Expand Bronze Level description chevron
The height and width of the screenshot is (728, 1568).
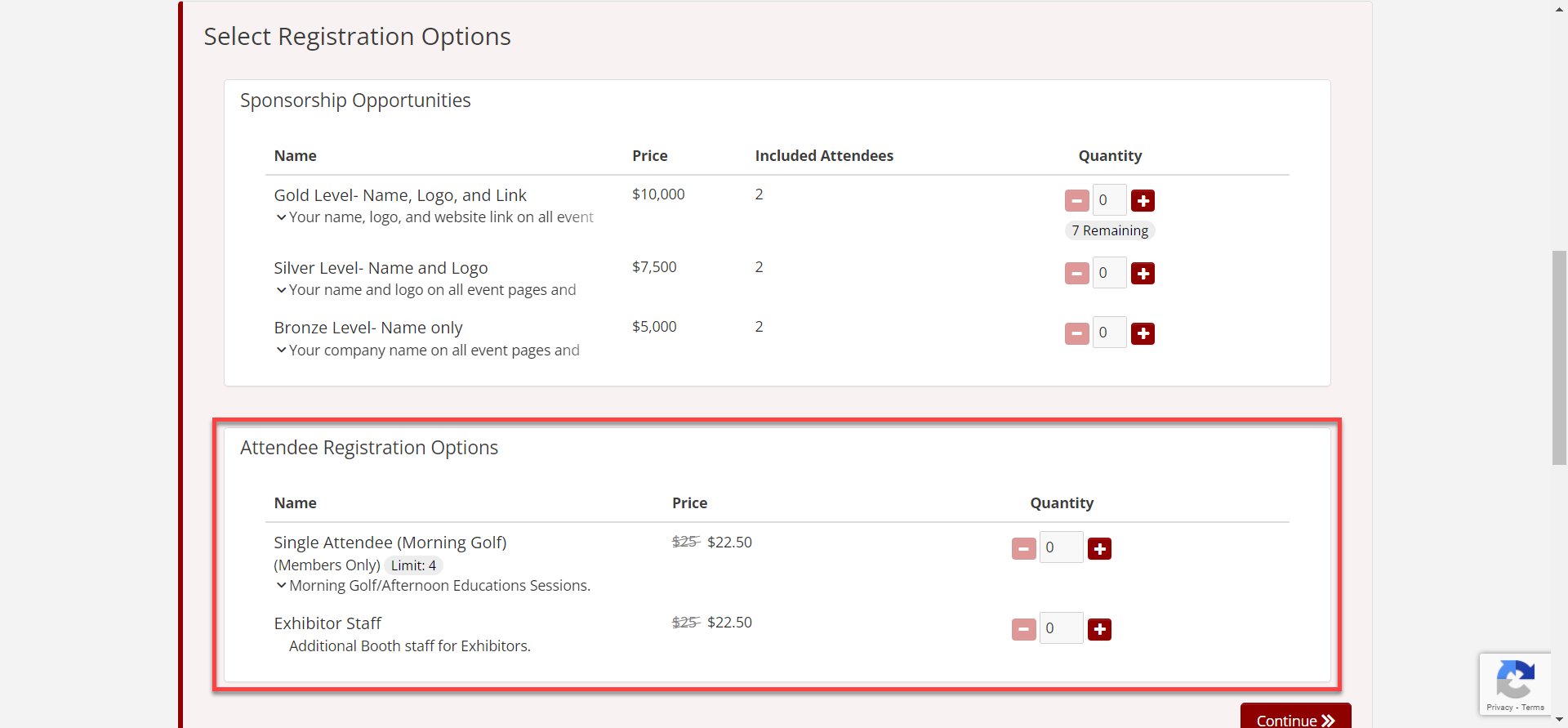[281, 351]
